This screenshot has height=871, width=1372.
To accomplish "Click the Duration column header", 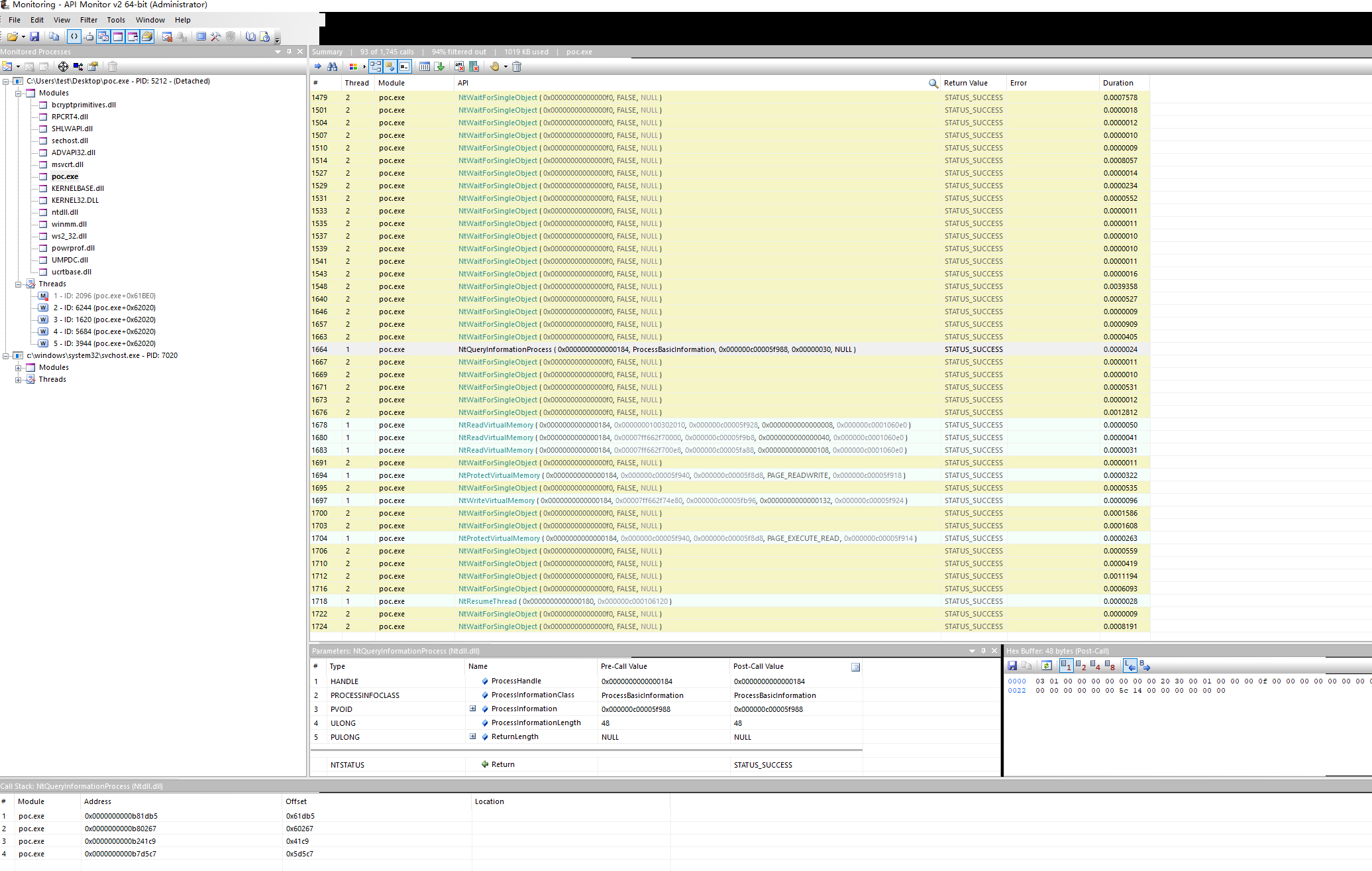I will 1118,83.
